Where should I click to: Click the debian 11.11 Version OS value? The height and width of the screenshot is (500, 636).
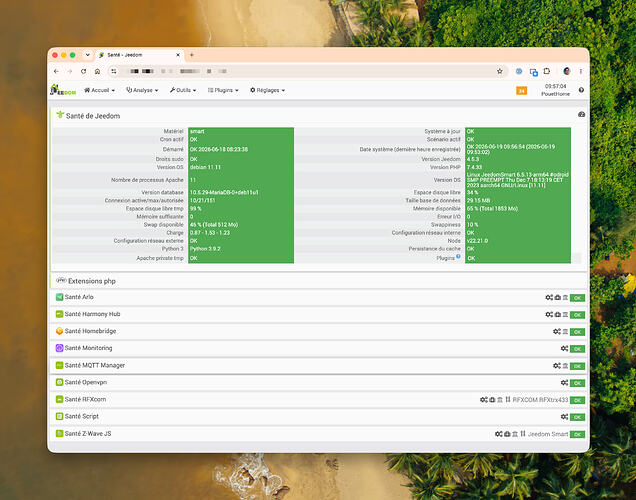click(205, 167)
